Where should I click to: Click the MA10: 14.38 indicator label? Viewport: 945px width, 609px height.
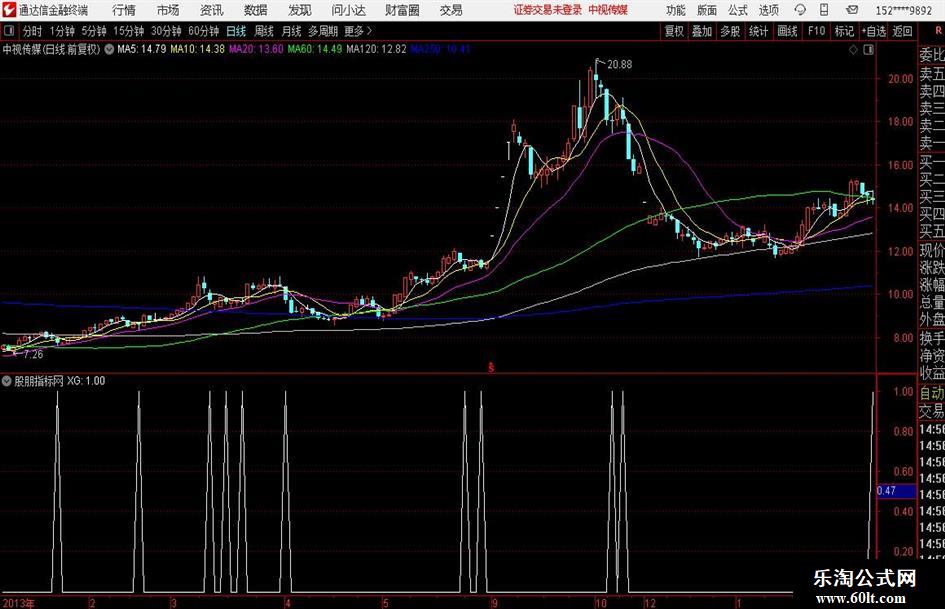[x=197, y=49]
